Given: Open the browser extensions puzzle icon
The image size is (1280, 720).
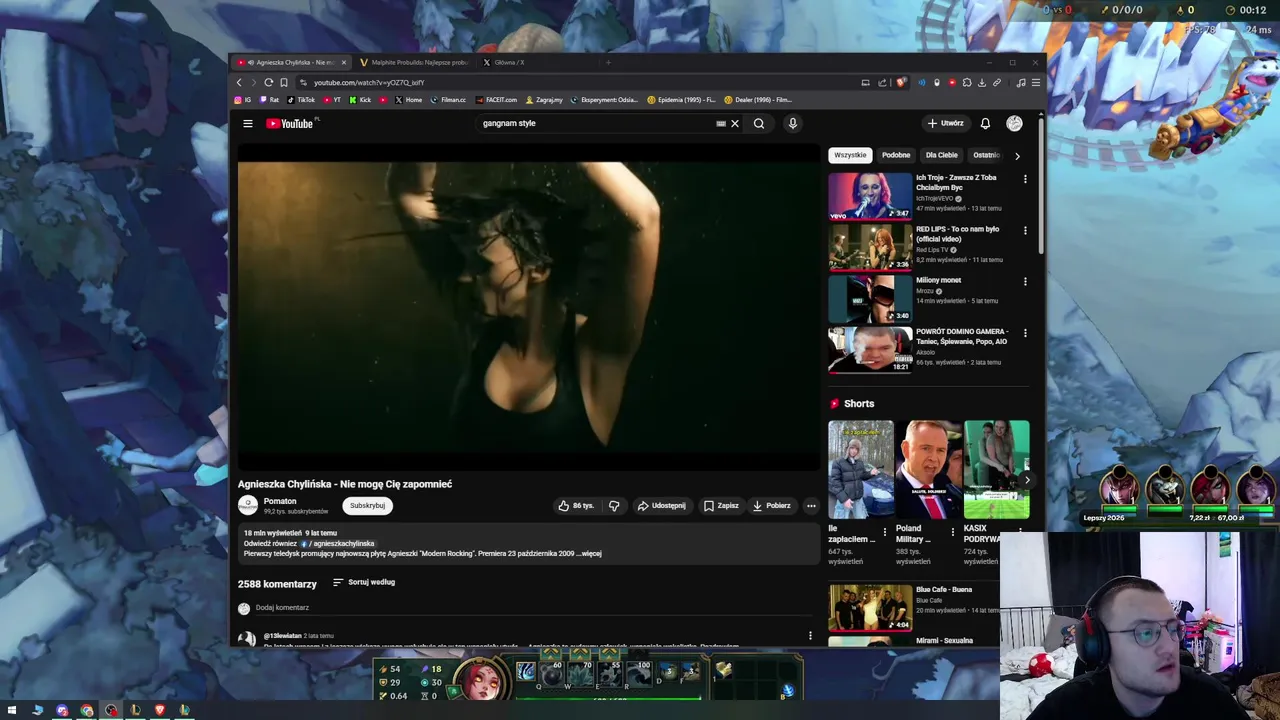Looking at the screenshot, I should (967, 83).
